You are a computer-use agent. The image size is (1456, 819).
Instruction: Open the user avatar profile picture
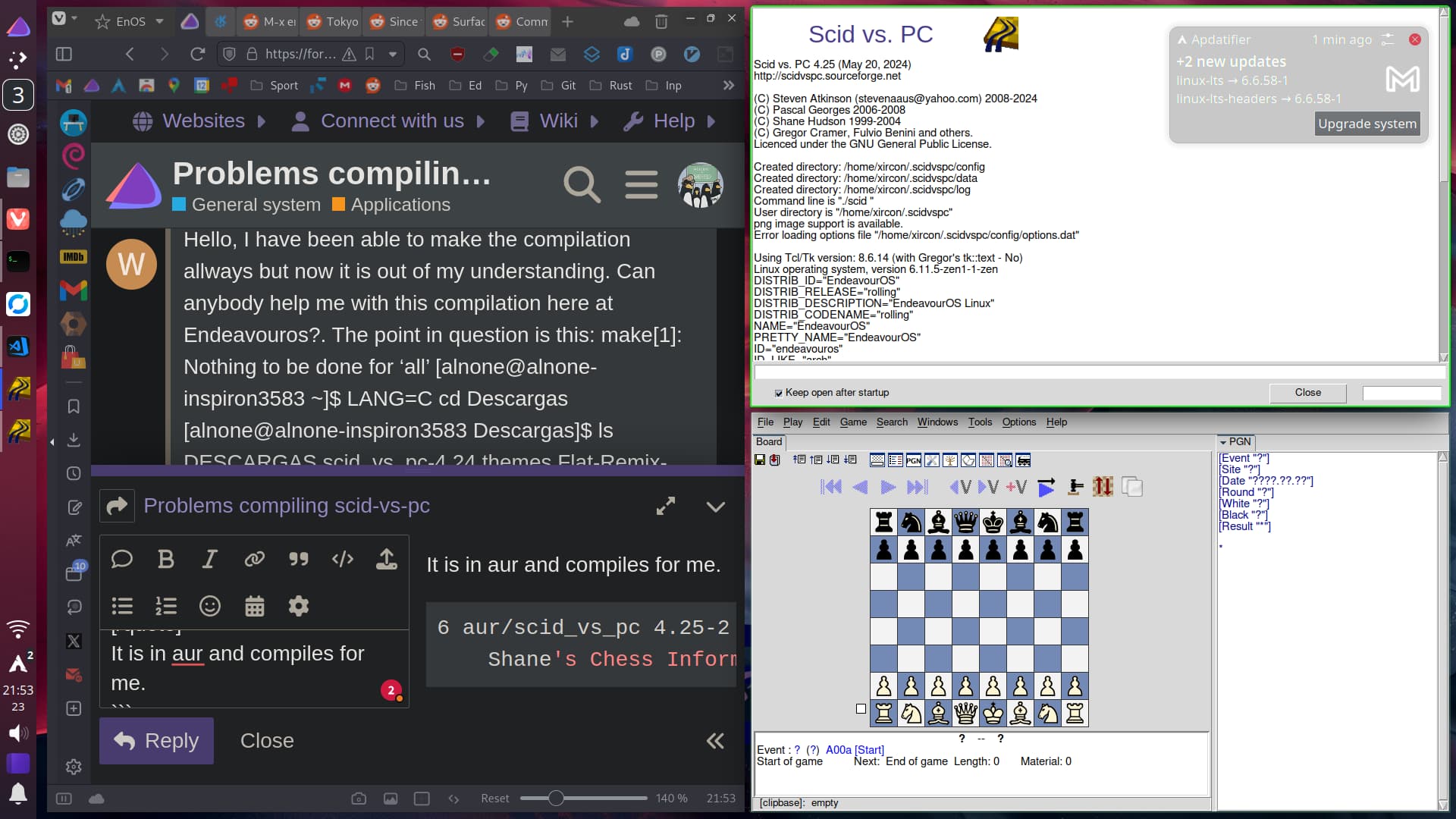click(700, 185)
